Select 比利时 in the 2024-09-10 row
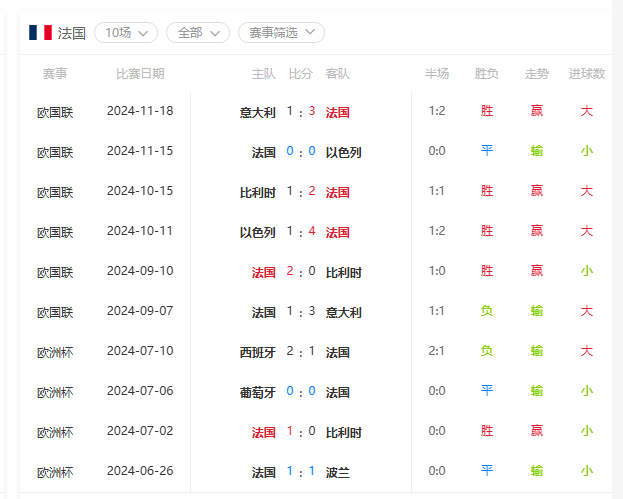The width and height of the screenshot is (623, 499). point(343,273)
